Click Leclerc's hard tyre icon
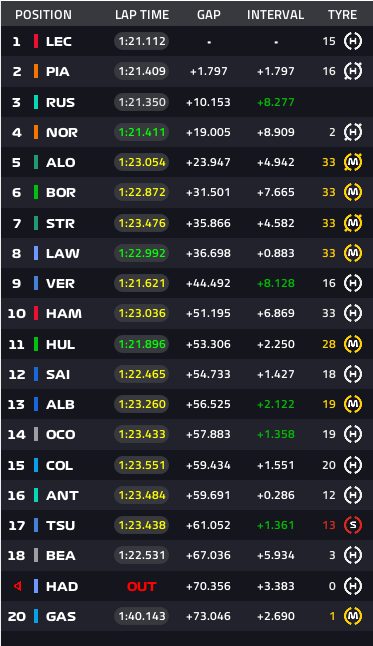 tap(353, 41)
